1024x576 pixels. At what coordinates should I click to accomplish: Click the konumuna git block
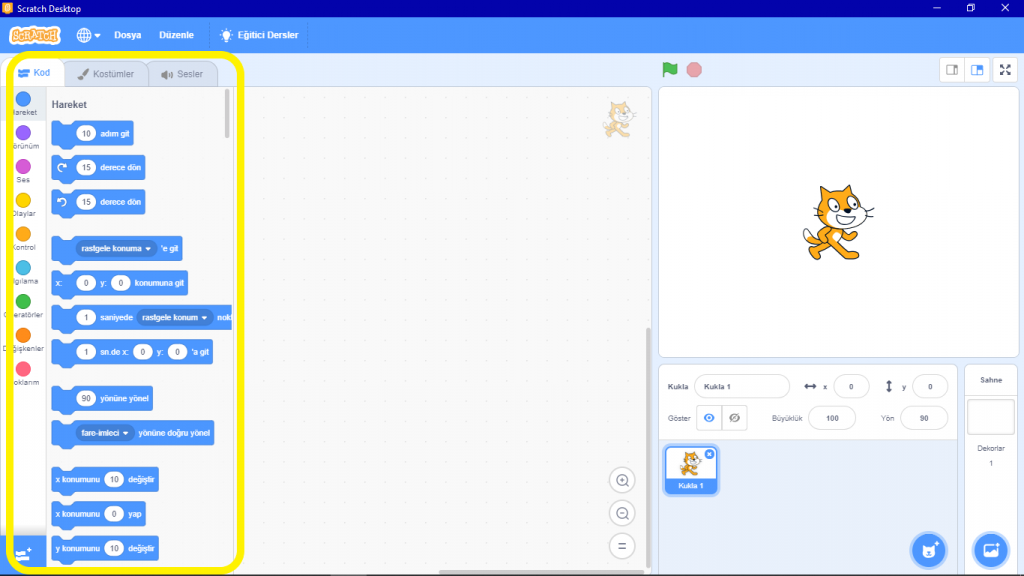click(120, 283)
